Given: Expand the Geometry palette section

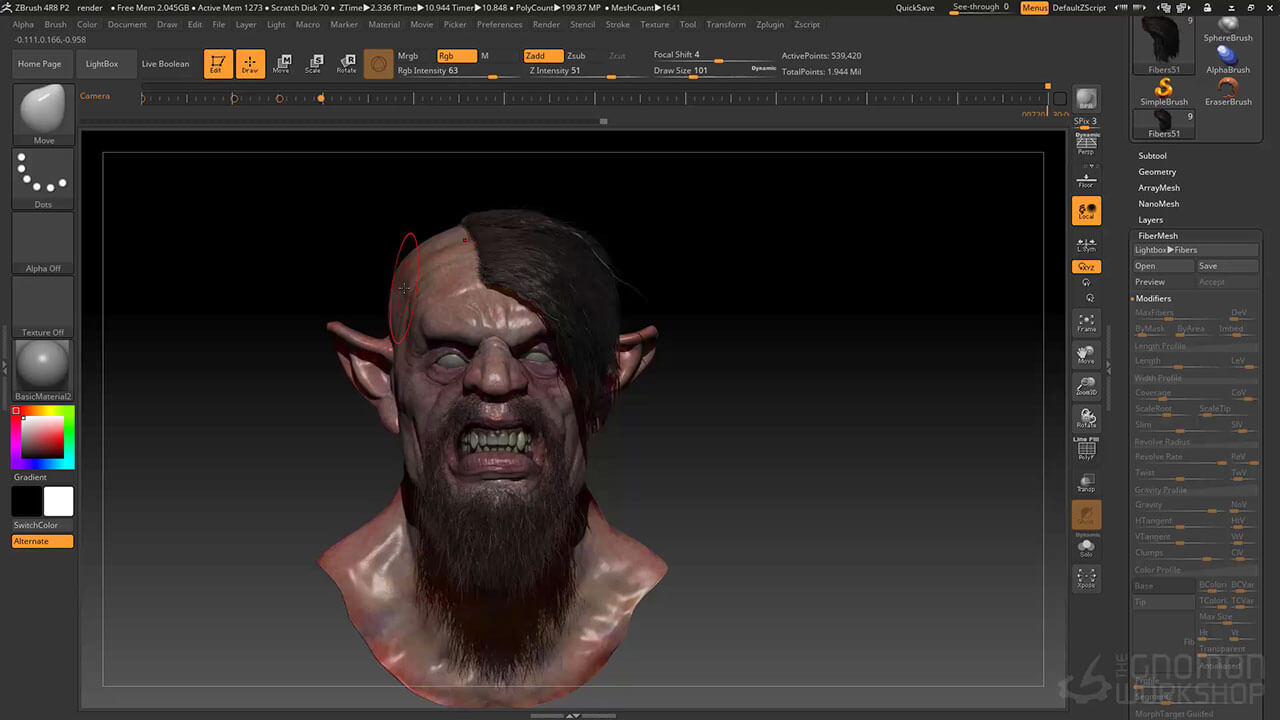Looking at the screenshot, I should tap(1157, 172).
